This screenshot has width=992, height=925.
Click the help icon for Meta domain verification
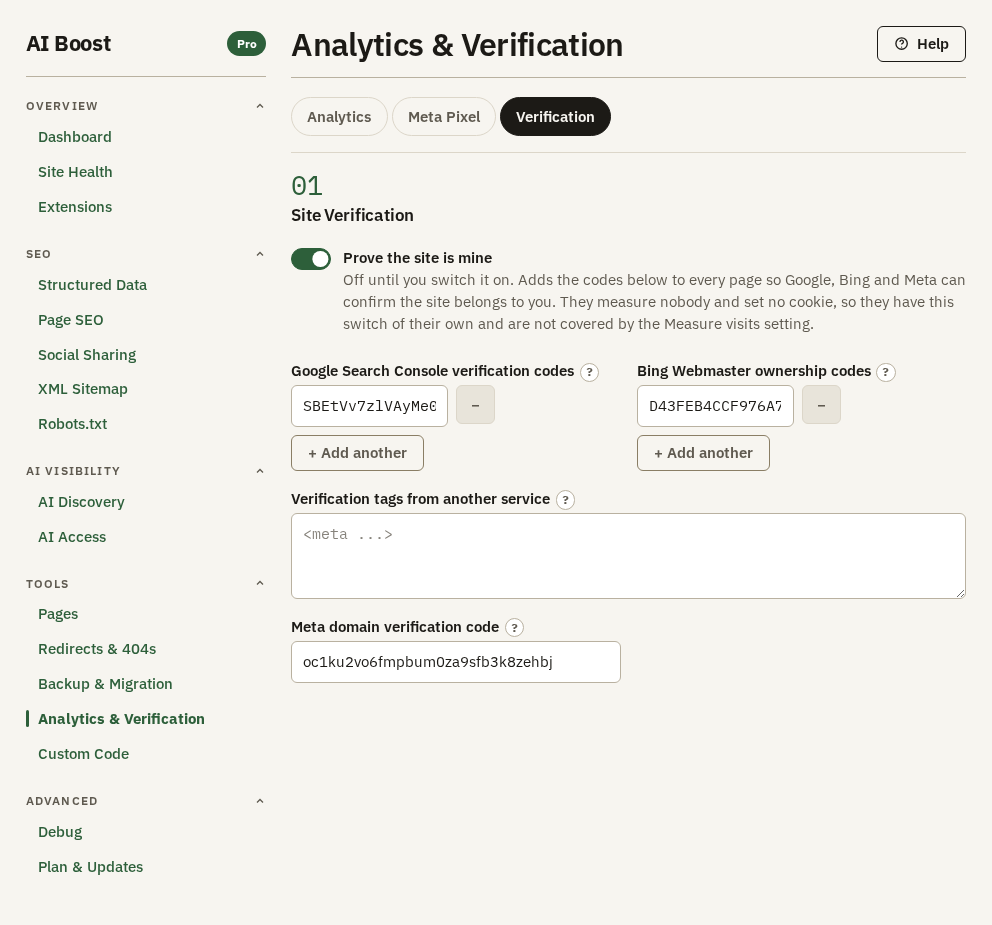click(514, 628)
